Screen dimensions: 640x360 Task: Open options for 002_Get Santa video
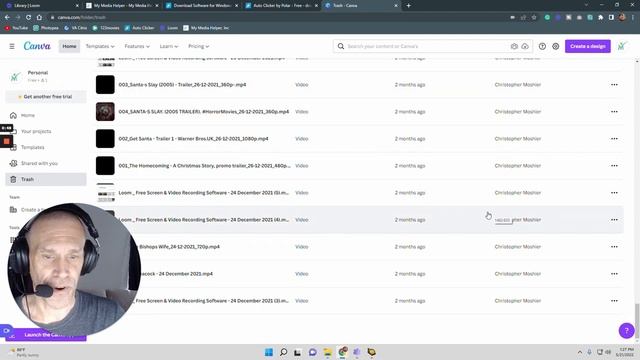[x=614, y=139]
